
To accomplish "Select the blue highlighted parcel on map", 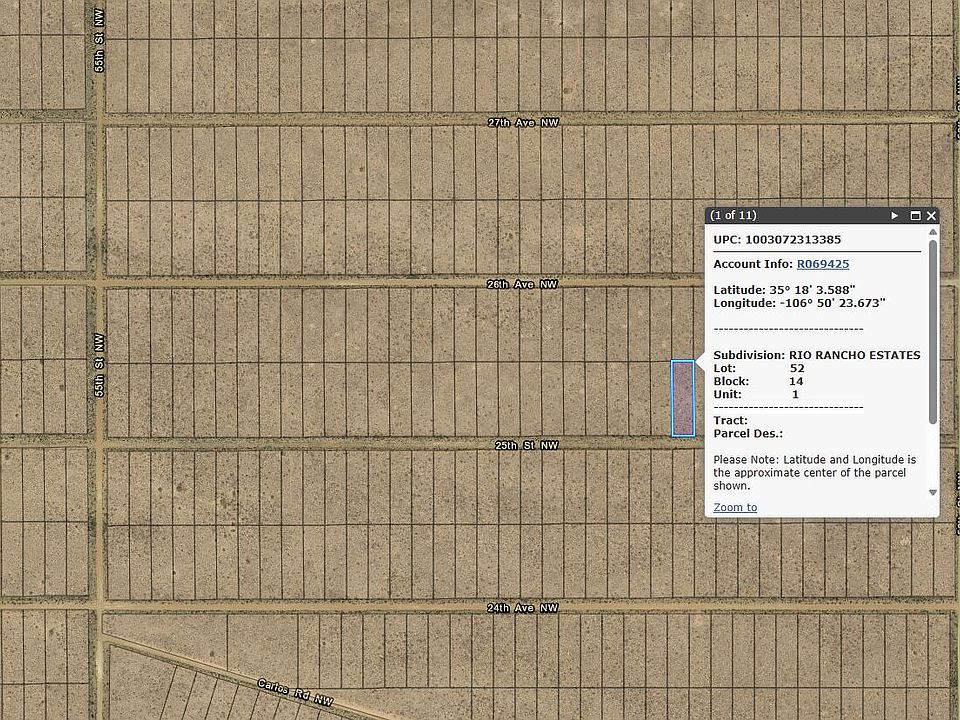I will pos(683,398).
